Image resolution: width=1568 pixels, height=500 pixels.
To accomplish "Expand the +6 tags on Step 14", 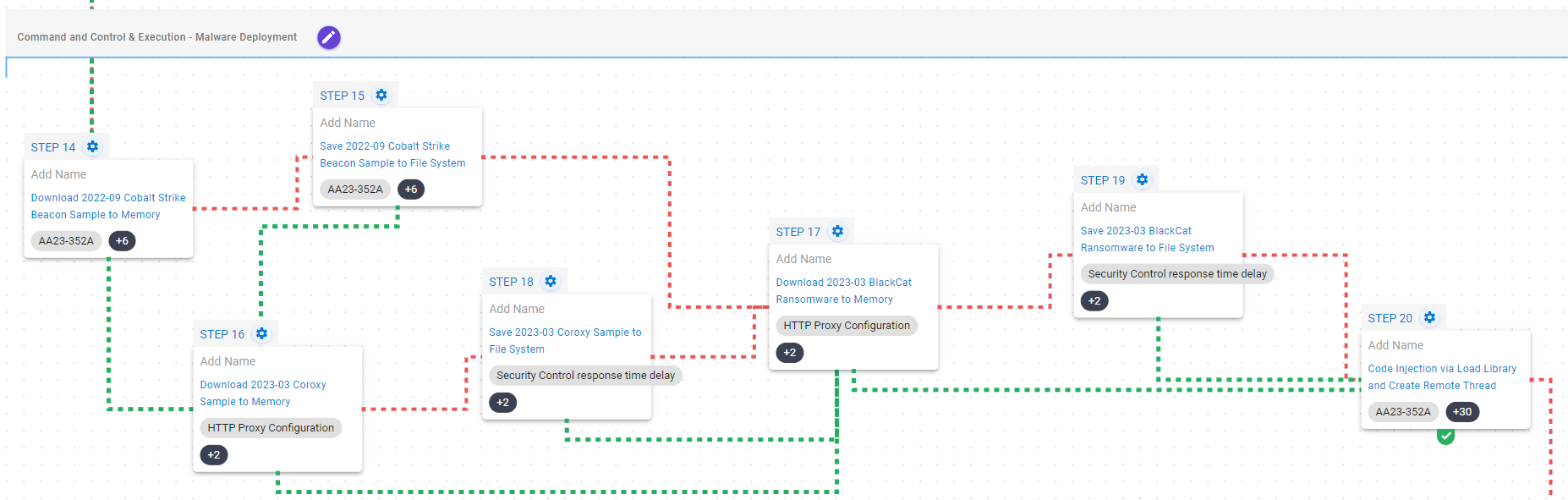I will (x=123, y=241).
